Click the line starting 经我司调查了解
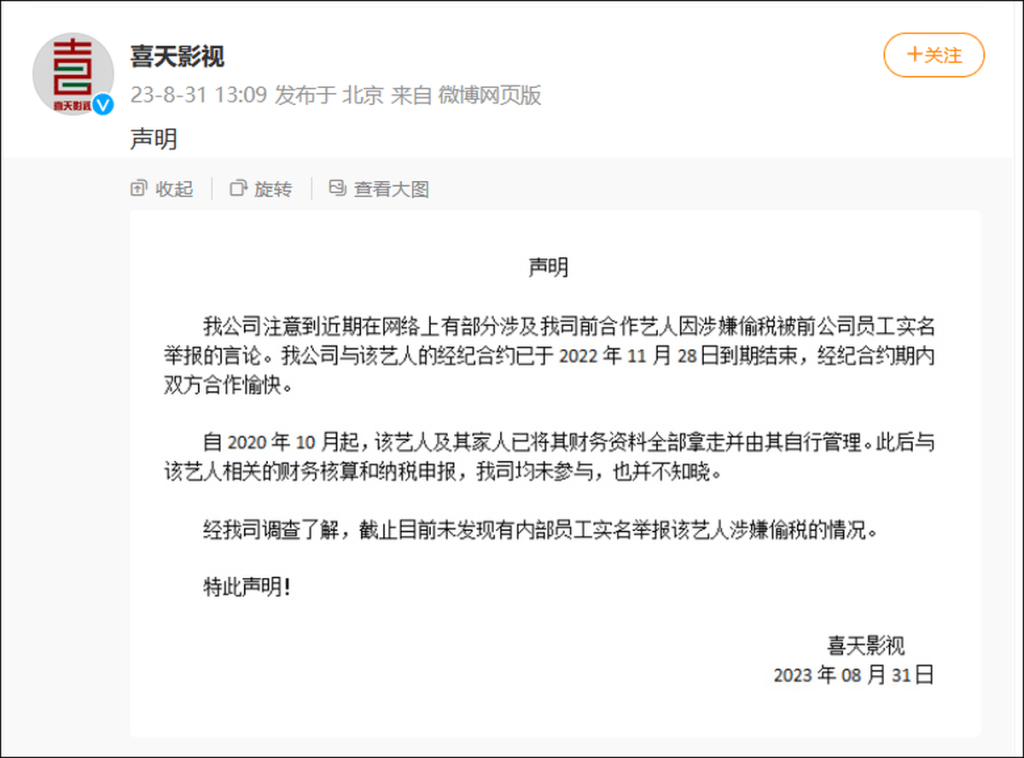 click(541, 529)
